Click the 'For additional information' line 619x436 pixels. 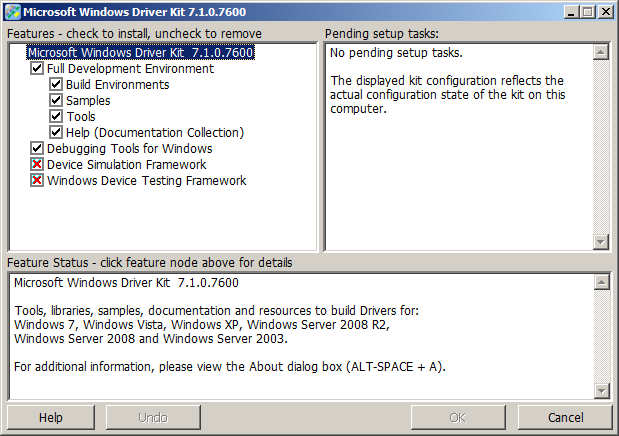[230, 367]
